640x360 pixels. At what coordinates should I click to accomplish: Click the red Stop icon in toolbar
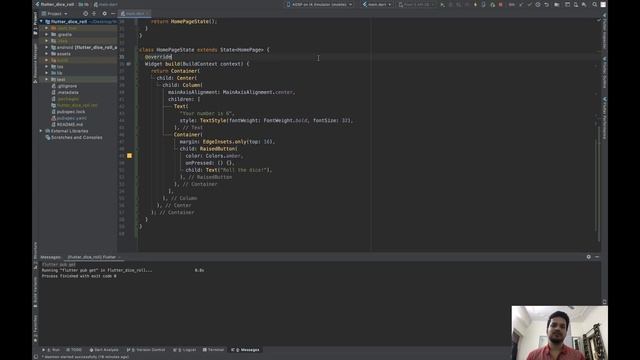[x=501, y=4]
